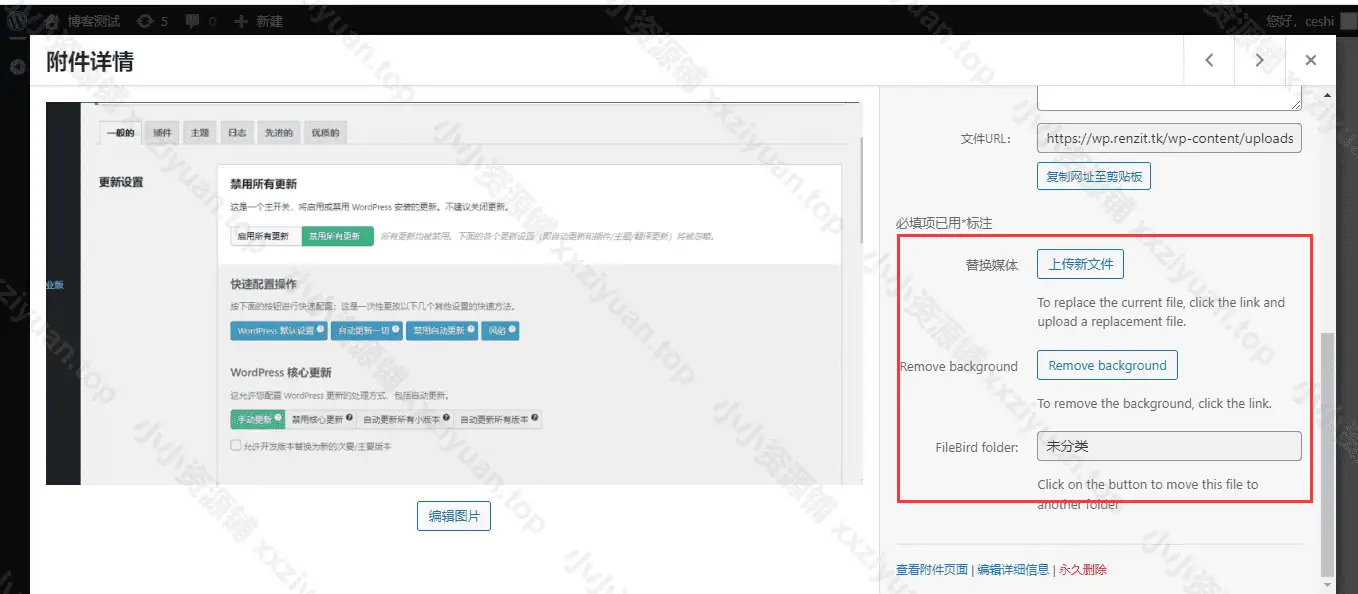This screenshot has height=594, width=1358.
Task: Click the 文件URL input field
Action: pos(1168,138)
